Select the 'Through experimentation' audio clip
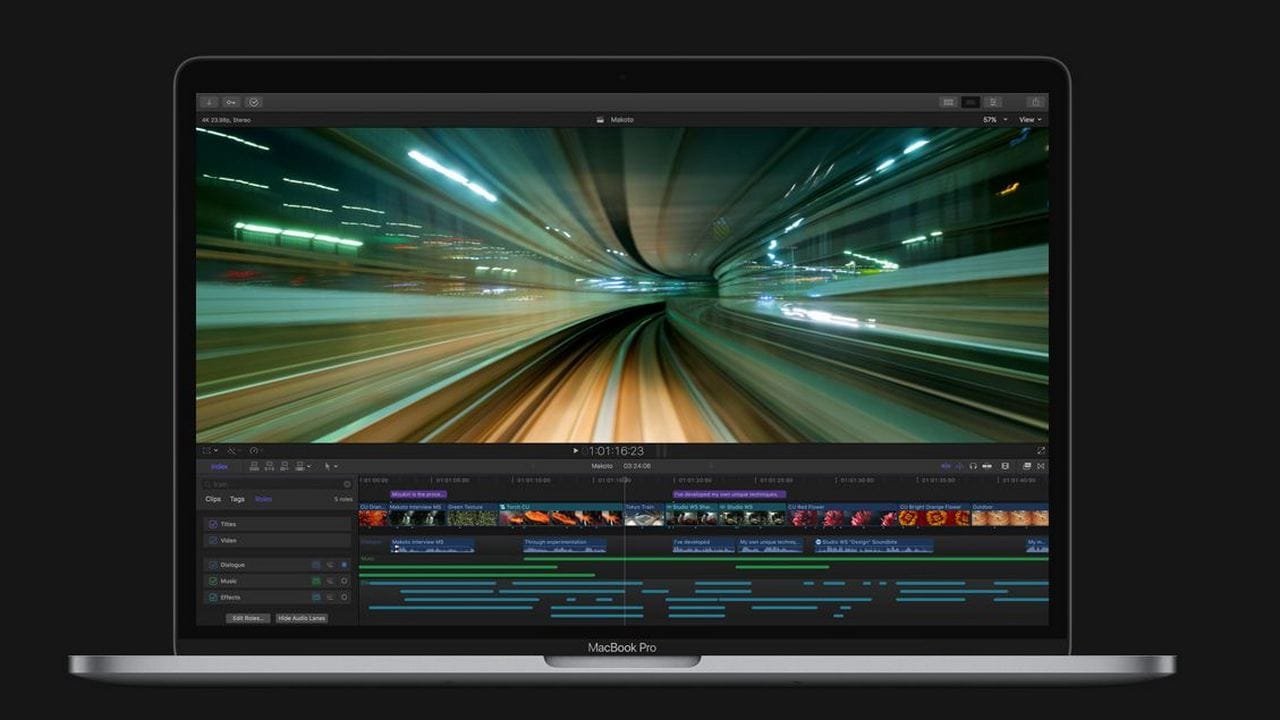1280x720 pixels. (565, 545)
